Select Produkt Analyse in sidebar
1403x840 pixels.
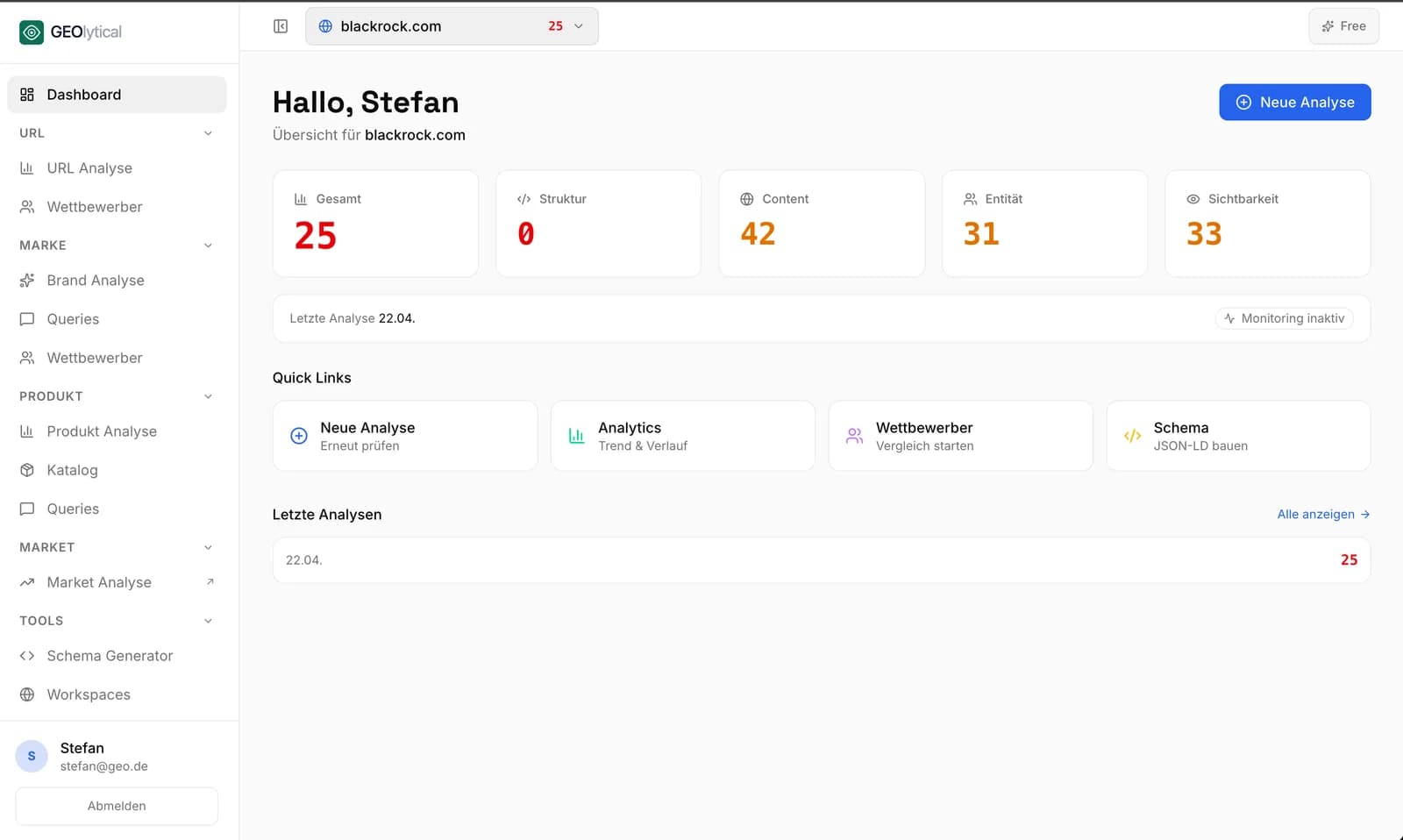tap(117, 431)
